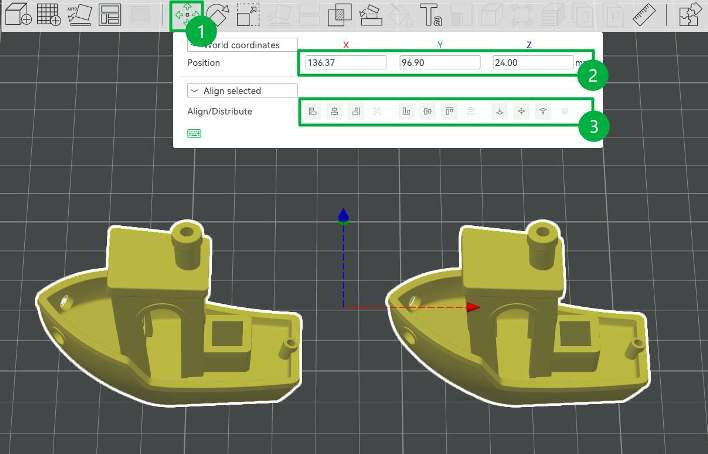Select the Scale tool icon
Viewport: 708px width, 454px height.
point(248,15)
